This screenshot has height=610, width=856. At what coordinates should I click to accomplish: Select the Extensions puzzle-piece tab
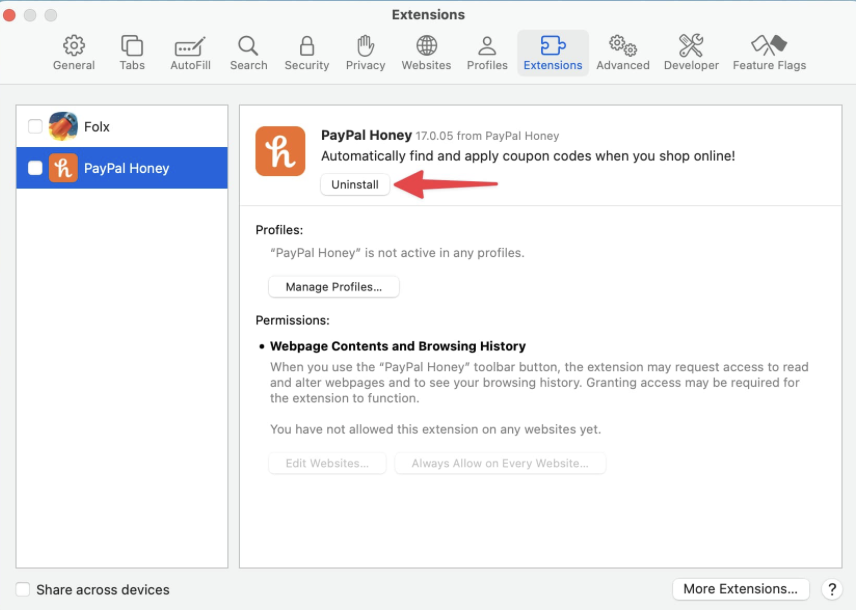point(552,53)
